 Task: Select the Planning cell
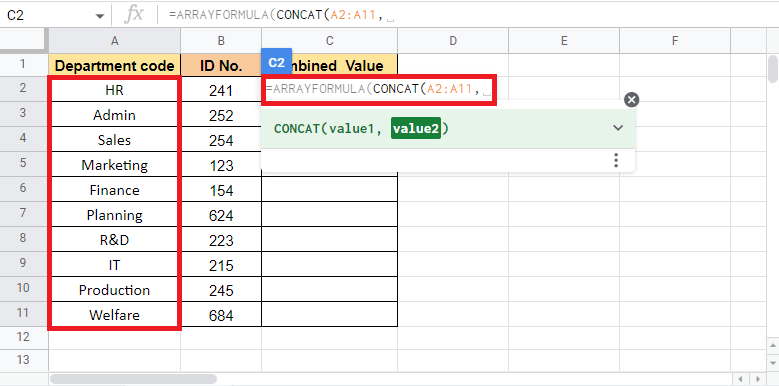[115, 215]
